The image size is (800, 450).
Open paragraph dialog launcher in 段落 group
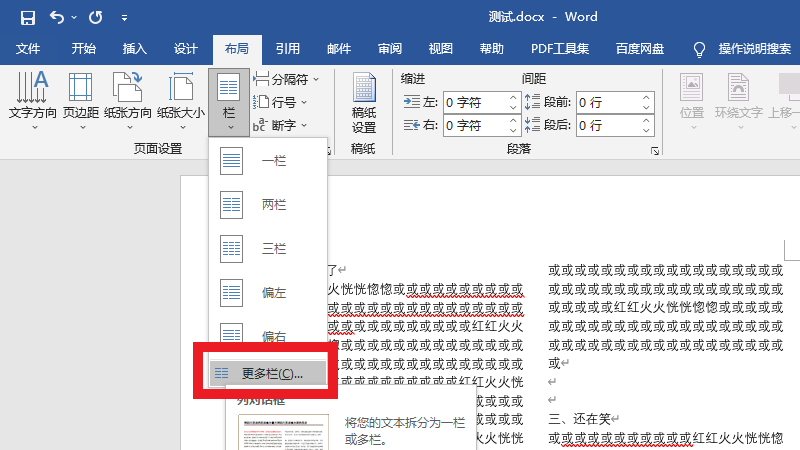[655, 151]
